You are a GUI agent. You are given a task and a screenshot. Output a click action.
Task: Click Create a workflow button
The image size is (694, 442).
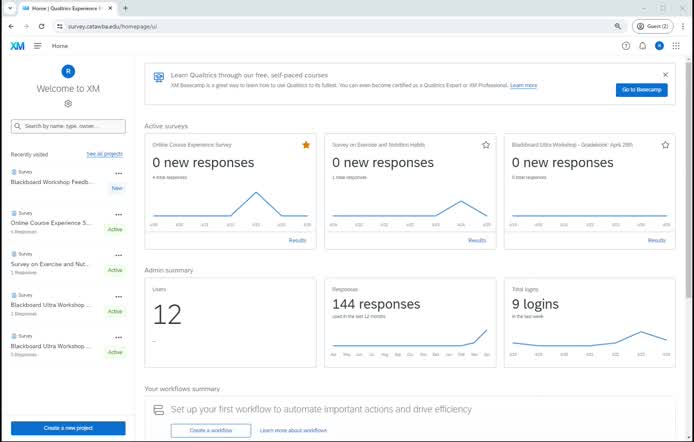[211, 430]
